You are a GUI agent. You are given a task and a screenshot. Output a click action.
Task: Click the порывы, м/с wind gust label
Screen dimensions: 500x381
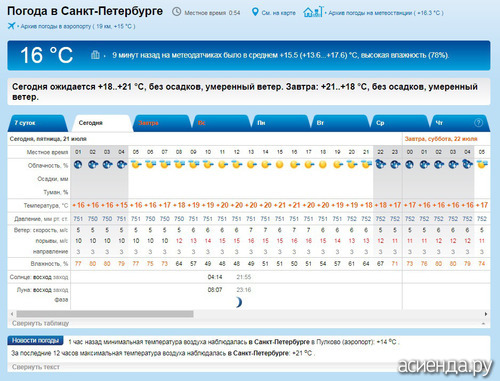52,241
